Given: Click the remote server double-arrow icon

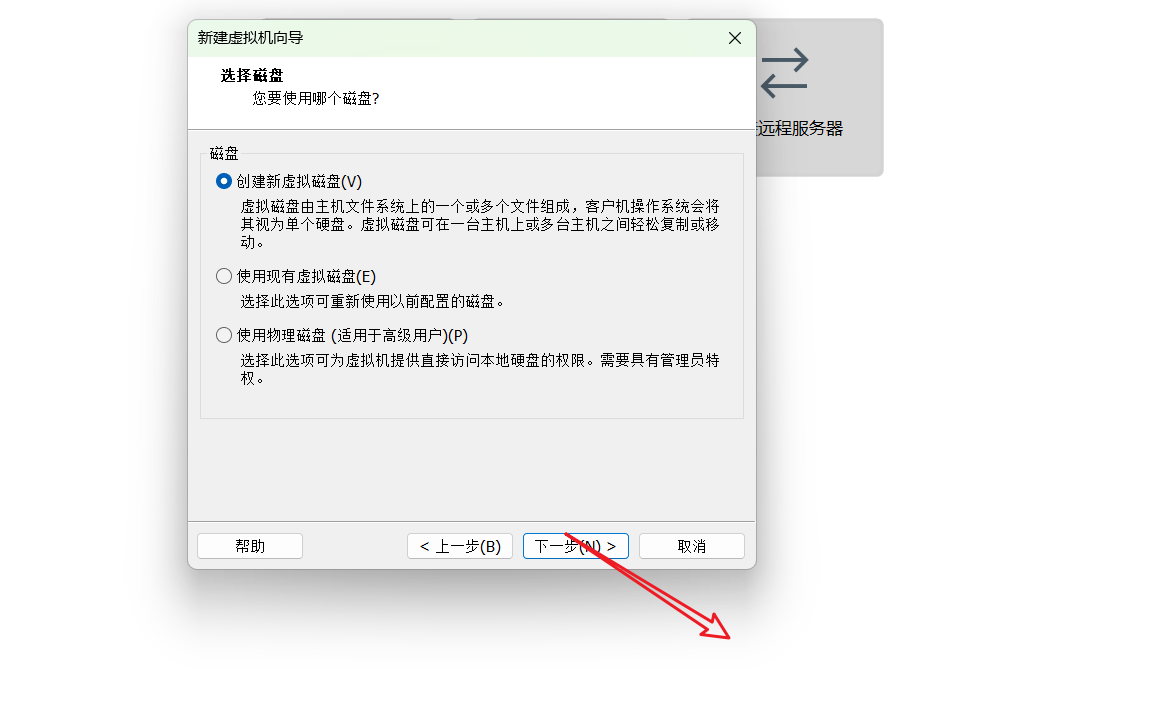Looking at the screenshot, I should [784, 73].
